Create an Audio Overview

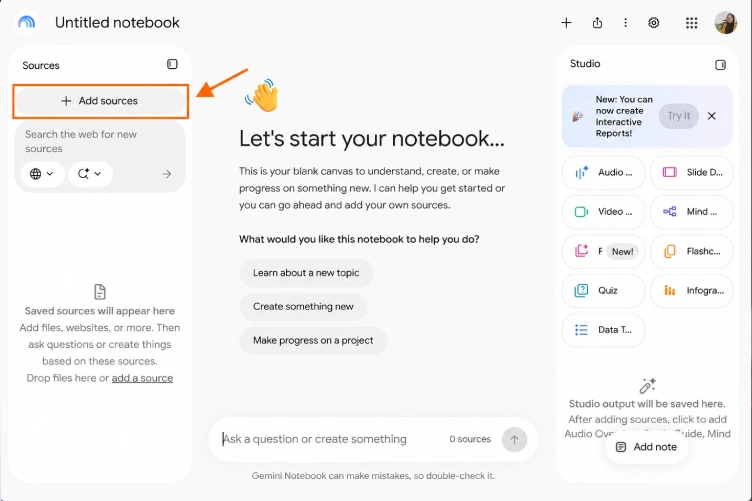point(603,173)
